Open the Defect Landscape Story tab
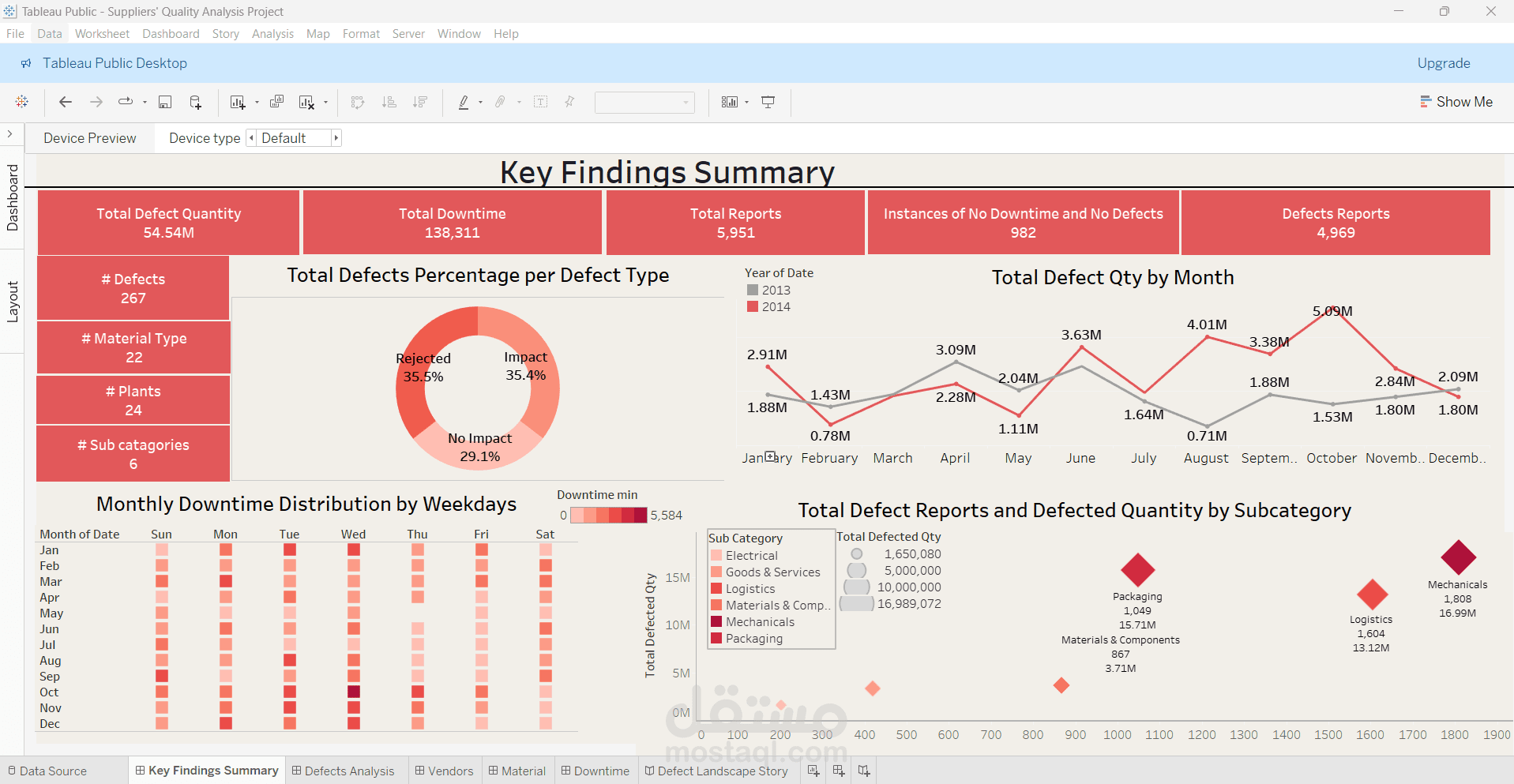1514x784 pixels. (x=716, y=771)
